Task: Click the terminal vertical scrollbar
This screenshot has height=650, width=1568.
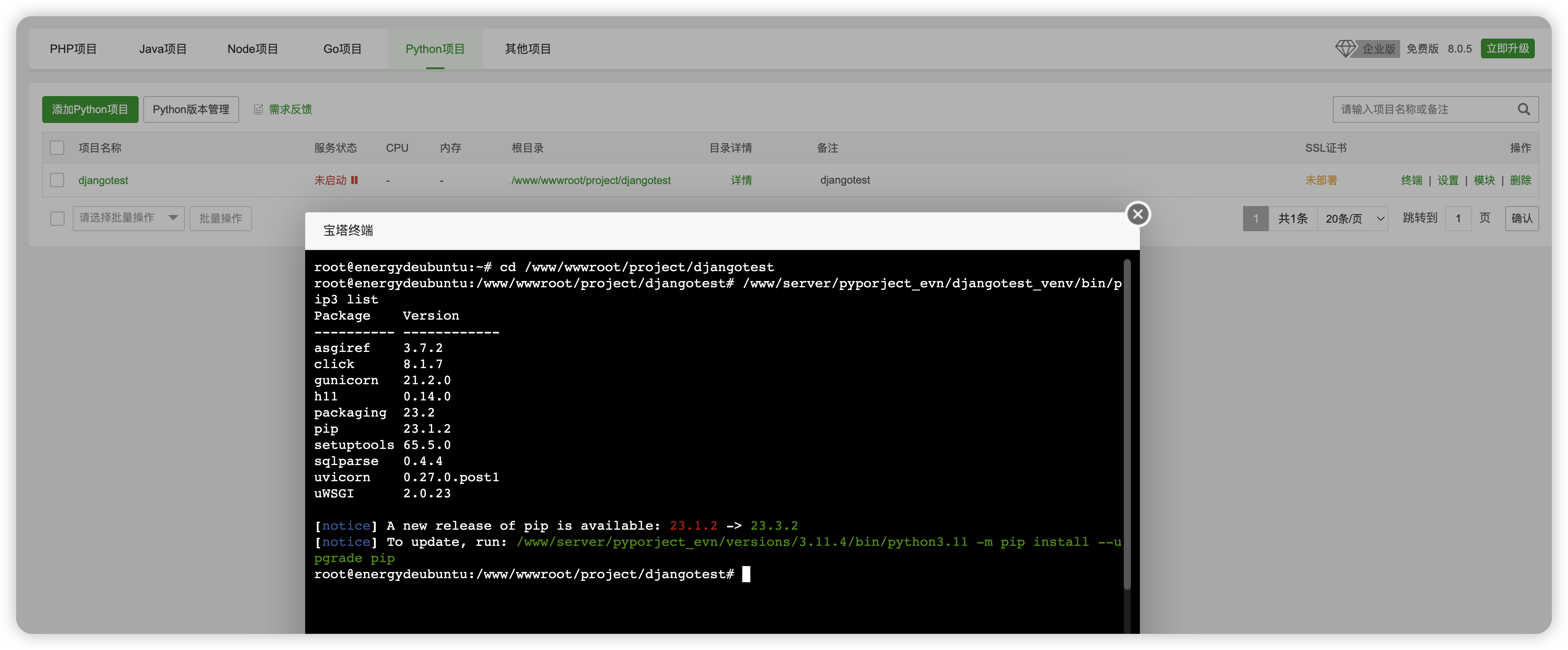Action: tap(1127, 424)
